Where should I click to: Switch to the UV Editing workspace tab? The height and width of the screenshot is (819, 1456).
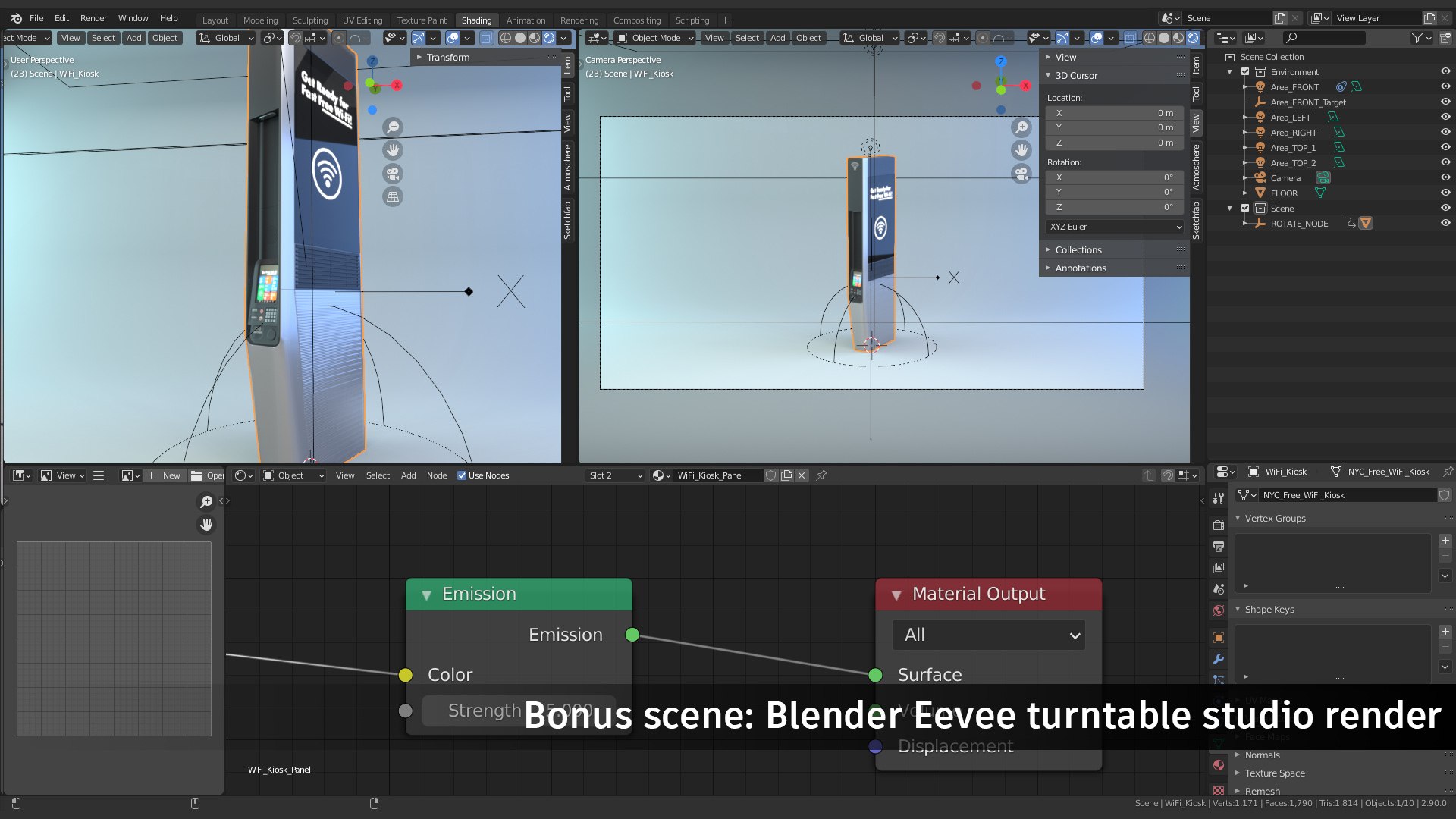[362, 20]
